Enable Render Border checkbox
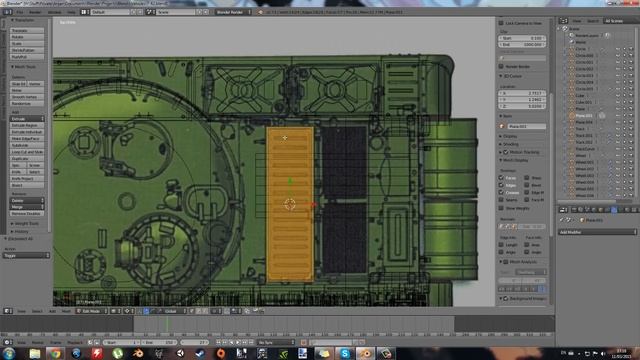This screenshot has height=360, width=640. click(501, 66)
